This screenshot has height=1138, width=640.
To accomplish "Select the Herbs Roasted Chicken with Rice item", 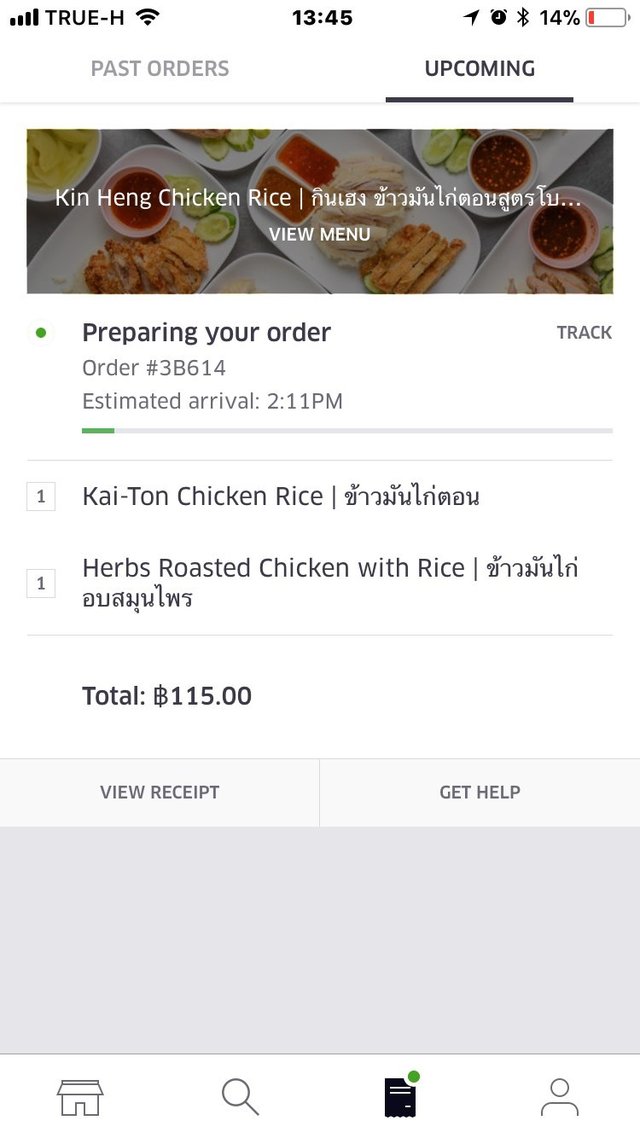I will tap(330, 583).
